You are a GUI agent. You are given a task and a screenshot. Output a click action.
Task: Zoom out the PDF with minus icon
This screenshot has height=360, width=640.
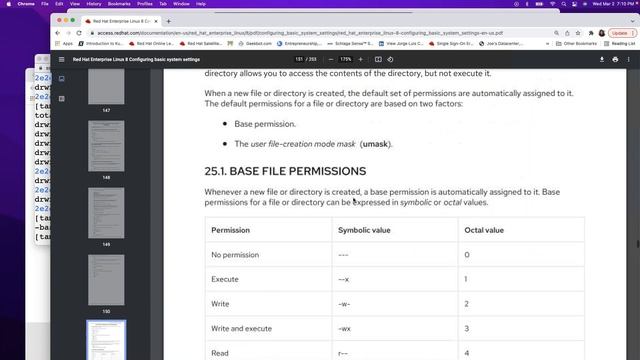tap(331, 60)
